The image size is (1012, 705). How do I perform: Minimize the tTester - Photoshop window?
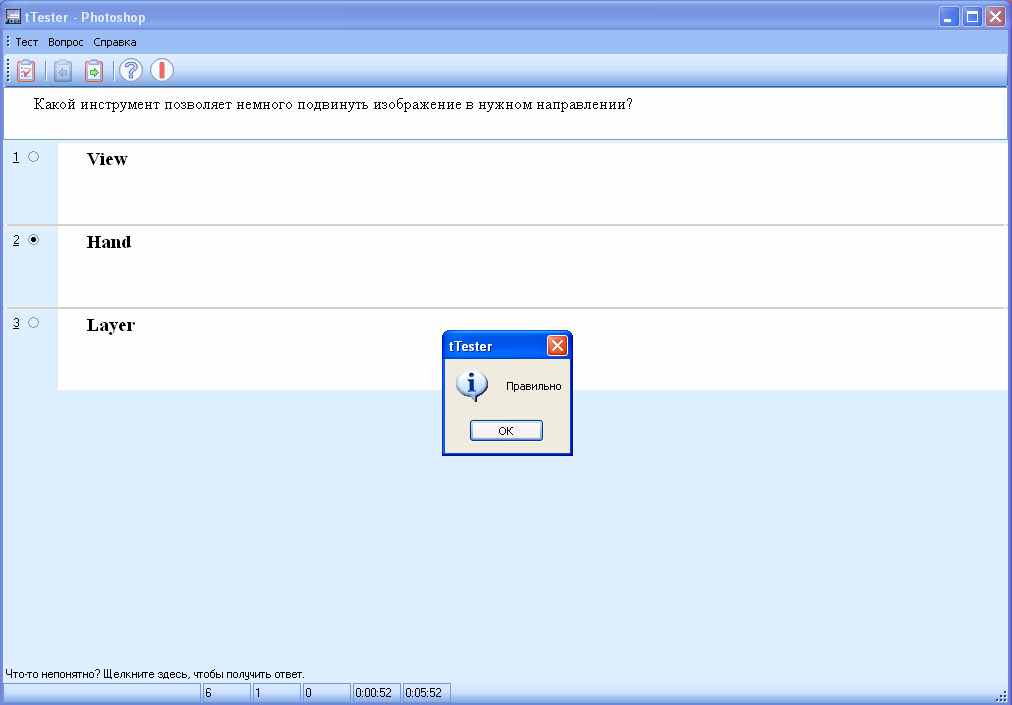[x=949, y=17]
